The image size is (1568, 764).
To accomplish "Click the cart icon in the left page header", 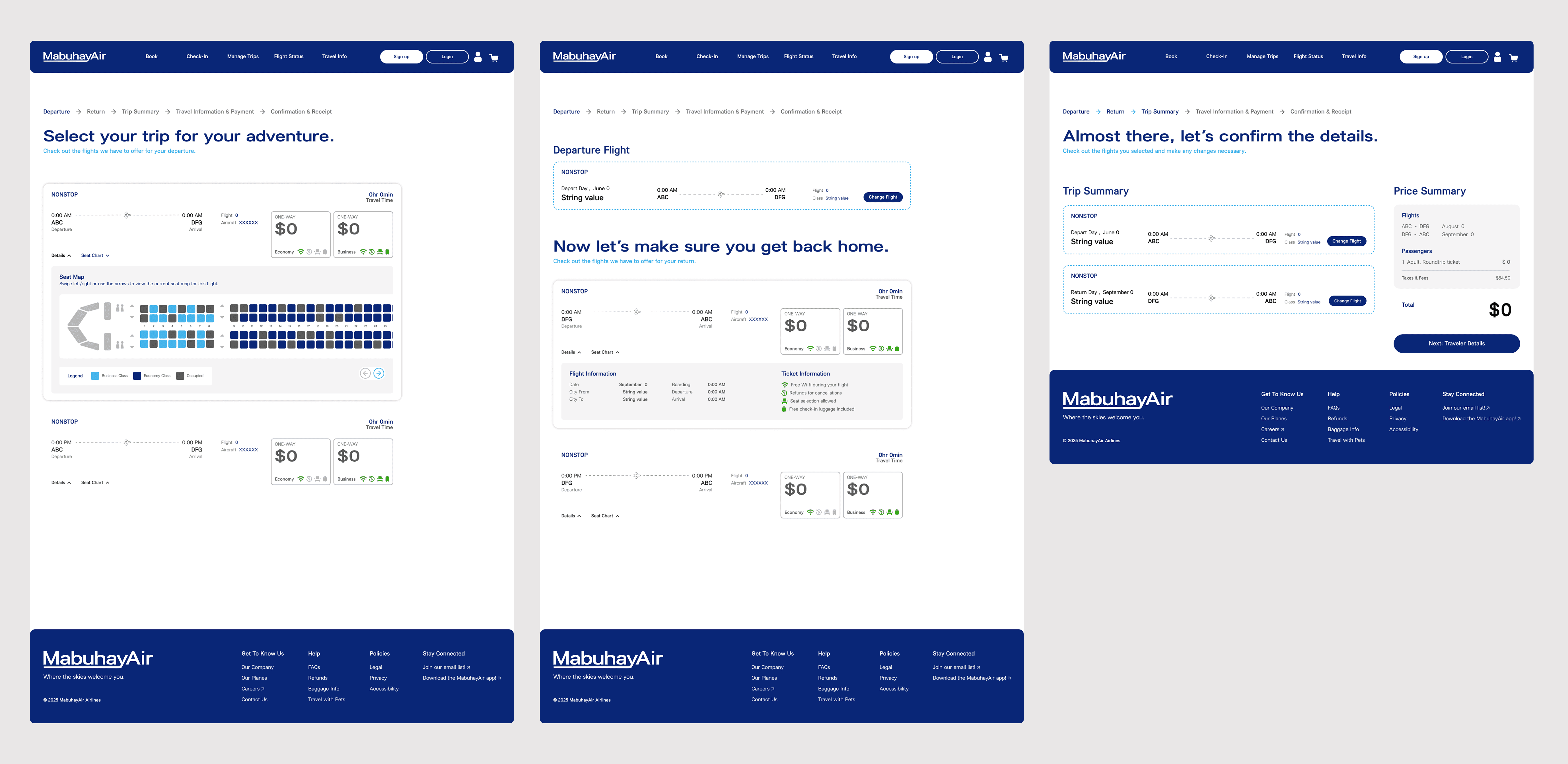I will (x=494, y=57).
